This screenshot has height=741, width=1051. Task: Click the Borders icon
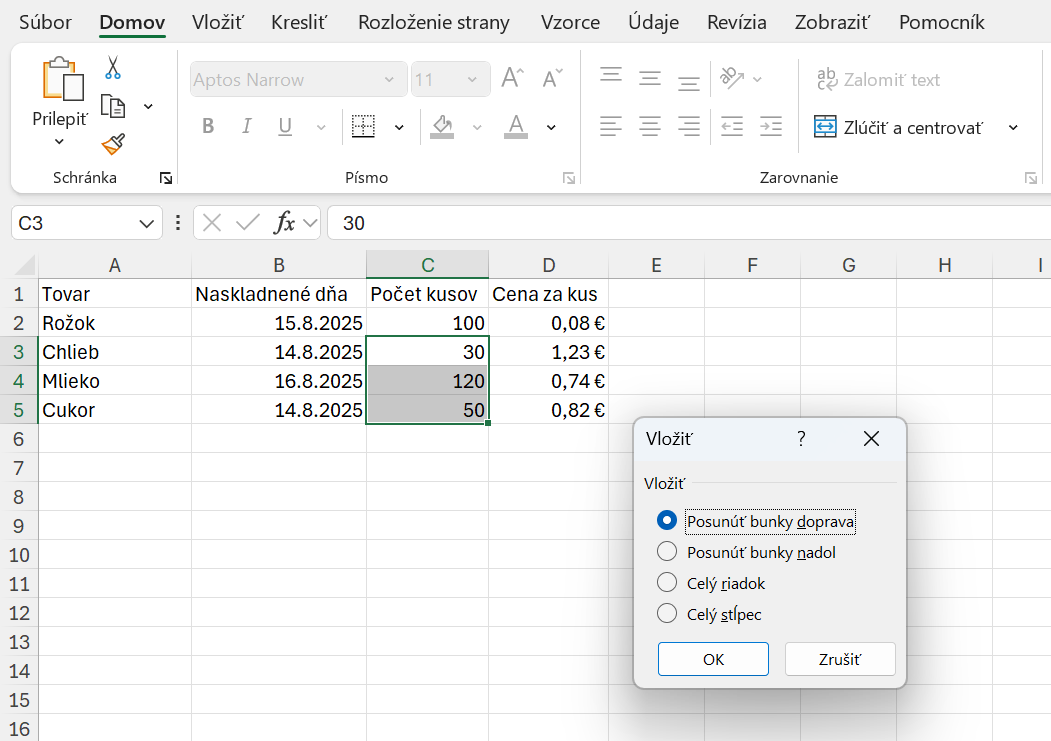click(363, 126)
